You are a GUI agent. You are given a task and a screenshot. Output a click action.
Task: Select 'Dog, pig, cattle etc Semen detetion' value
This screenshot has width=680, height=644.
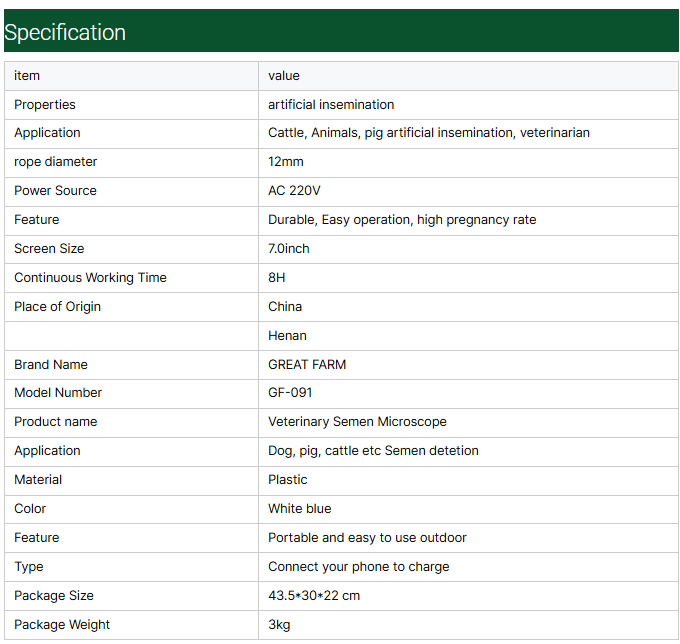click(373, 451)
